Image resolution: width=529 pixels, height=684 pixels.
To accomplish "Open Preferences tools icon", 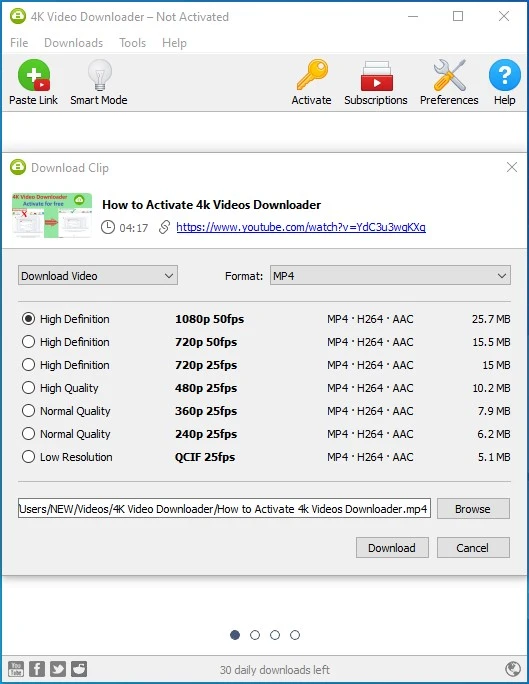I will (x=449, y=75).
